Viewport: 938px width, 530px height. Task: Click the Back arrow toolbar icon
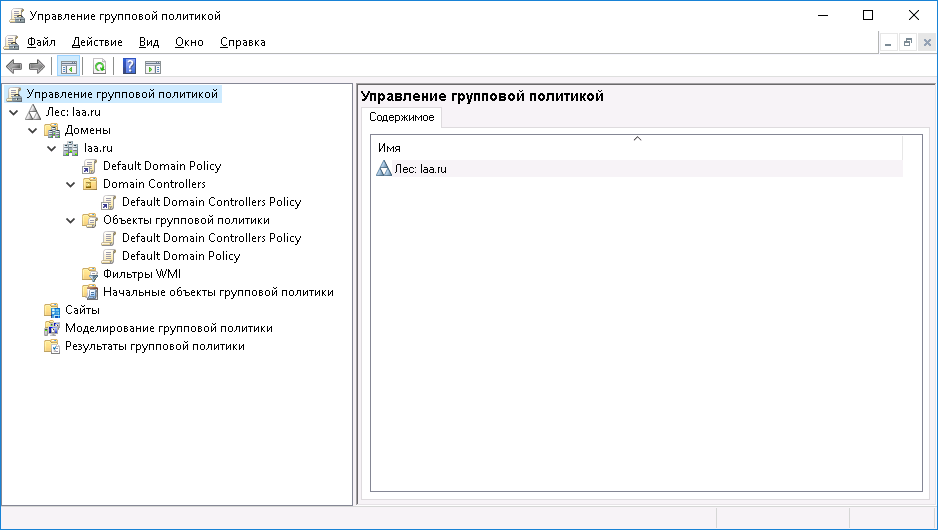pyautogui.click(x=14, y=67)
